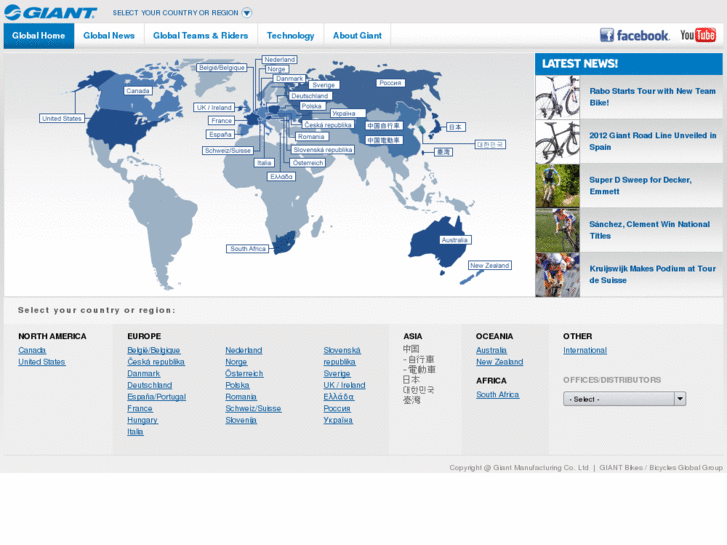Choose Danmark link in Europe list
This screenshot has width=727, height=545.
click(x=144, y=373)
